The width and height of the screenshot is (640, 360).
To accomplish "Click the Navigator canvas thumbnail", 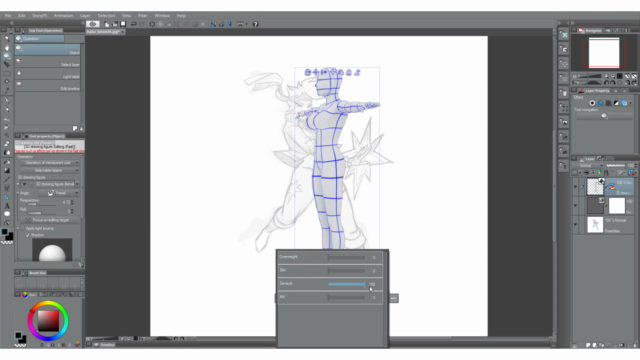I will coord(604,53).
